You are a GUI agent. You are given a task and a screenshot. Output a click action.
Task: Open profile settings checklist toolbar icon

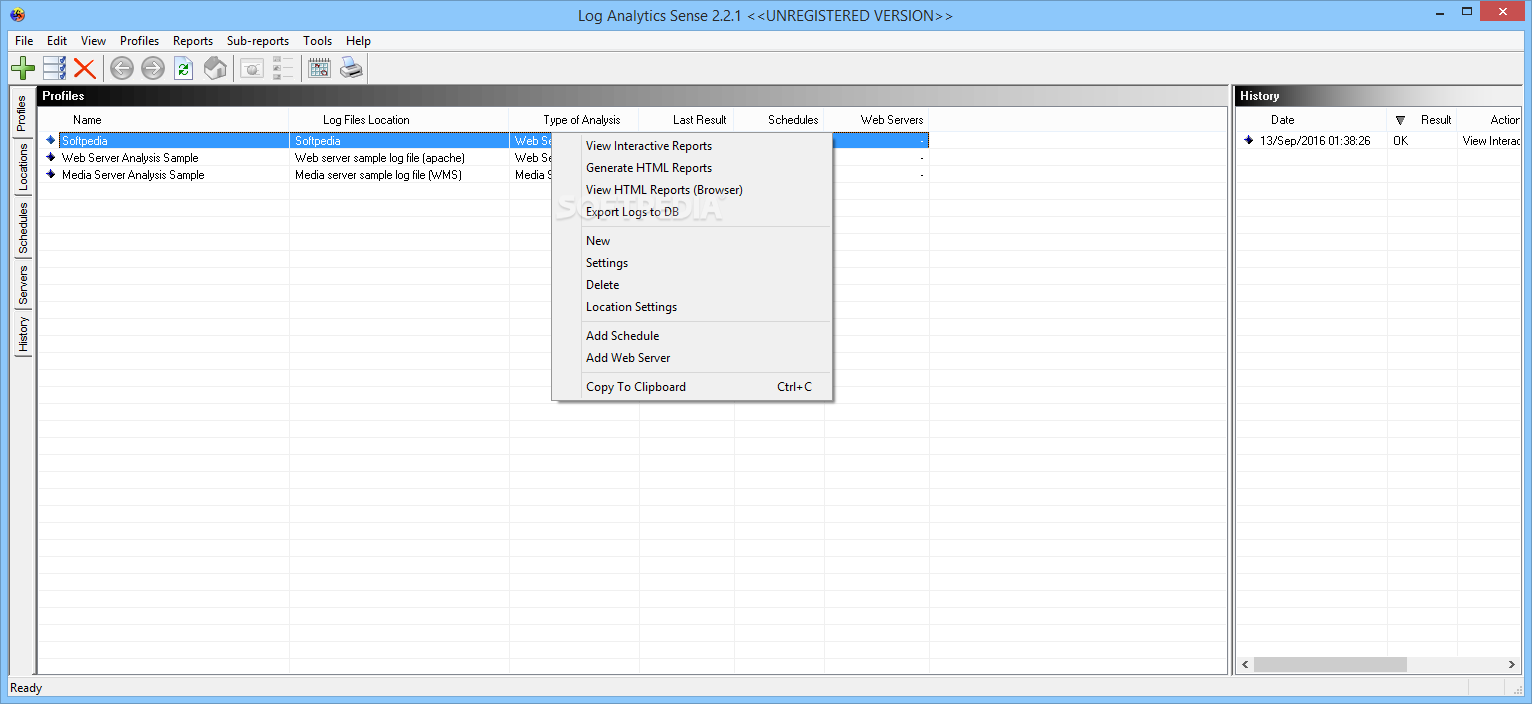tap(54, 68)
